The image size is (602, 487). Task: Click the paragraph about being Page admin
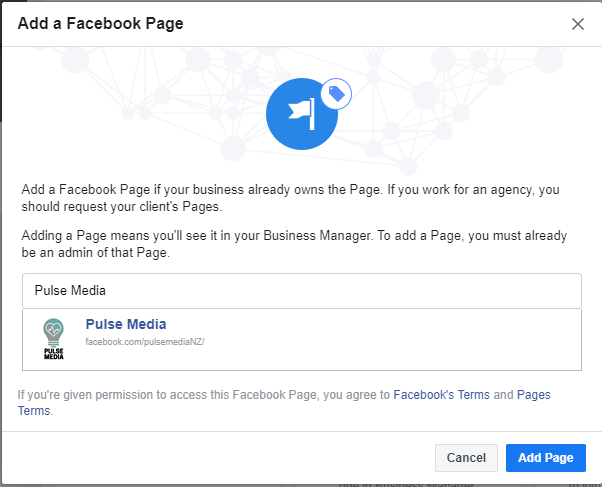(x=294, y=244)
